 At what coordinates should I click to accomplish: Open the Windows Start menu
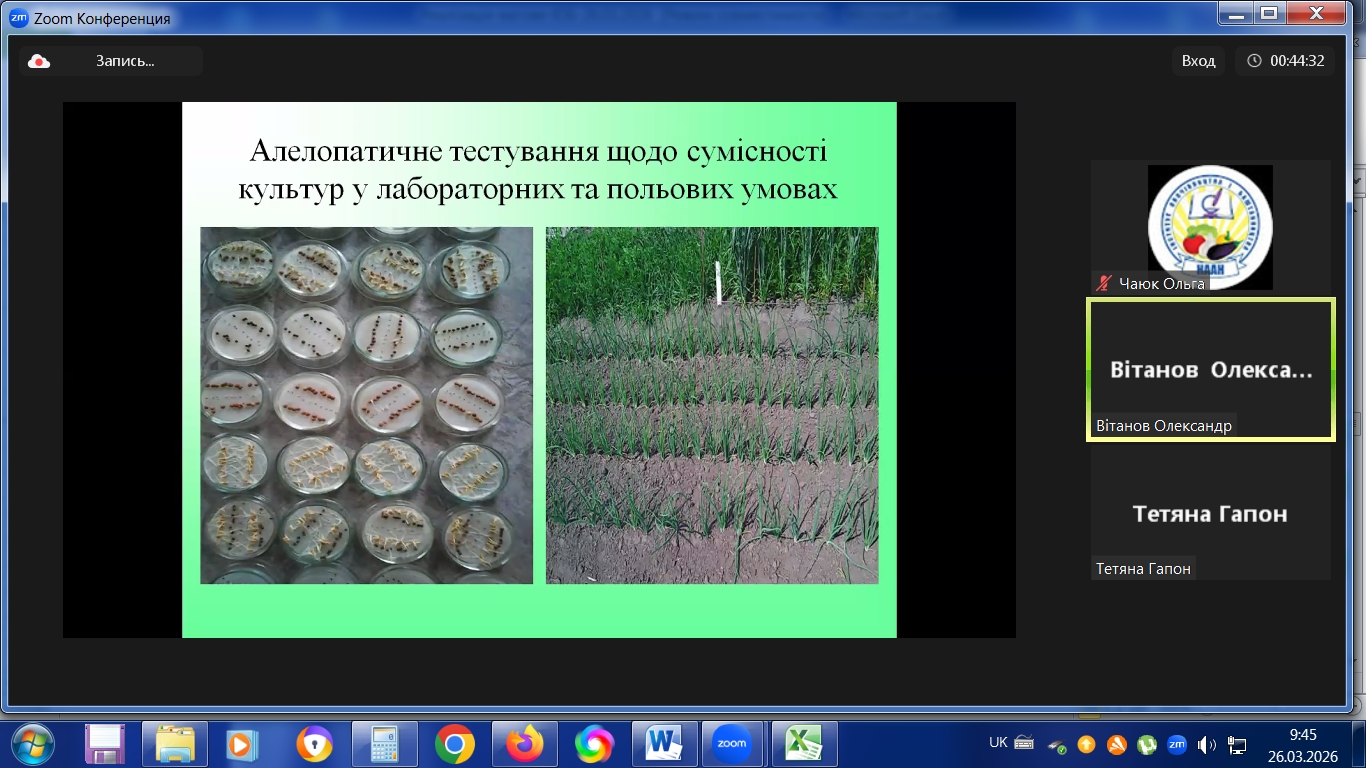[x=34, y=743]
